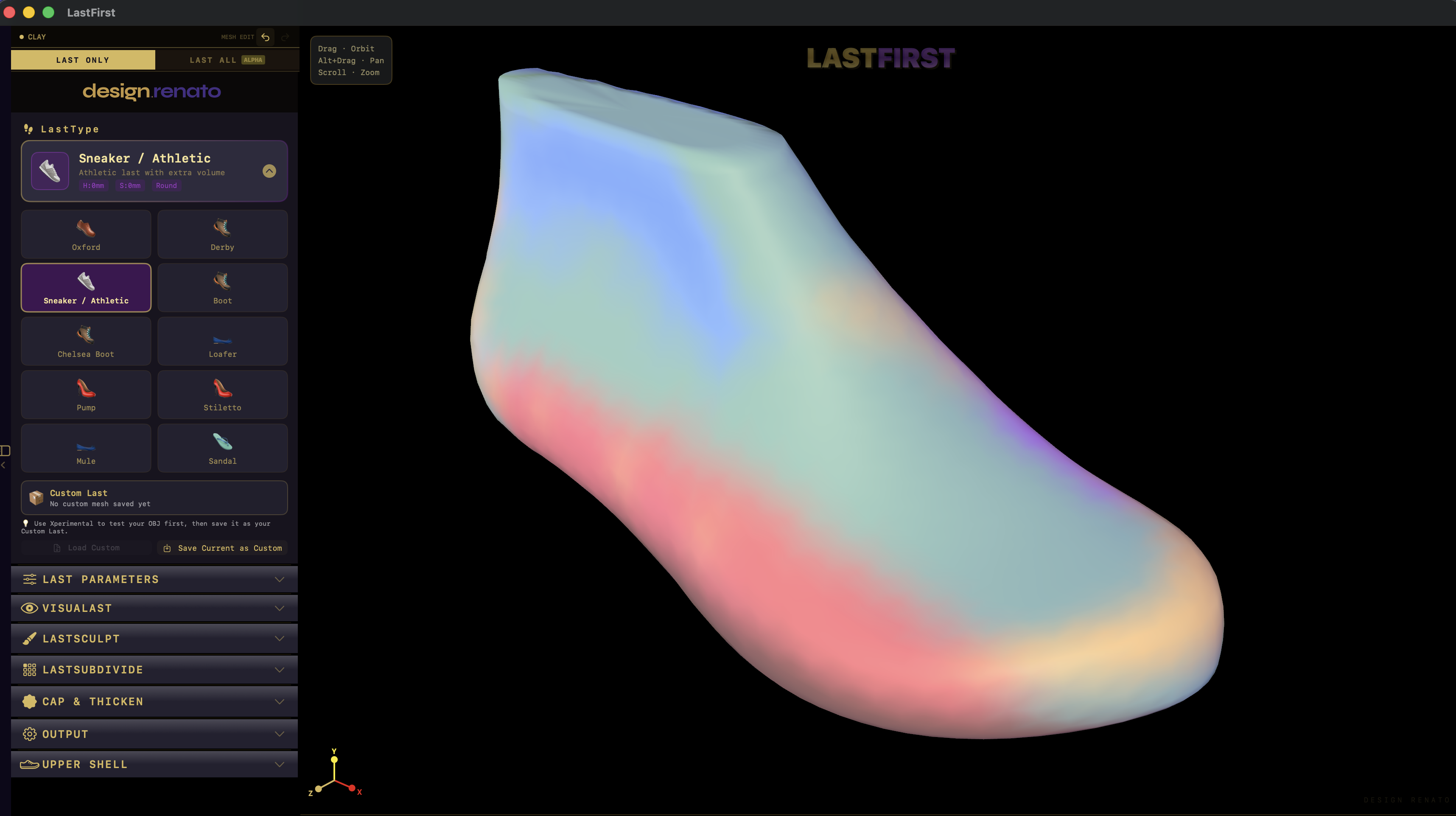Expand the LASTSCULPT section
The height and width of the screenshot is (816, 1456).
coord(154,639)
